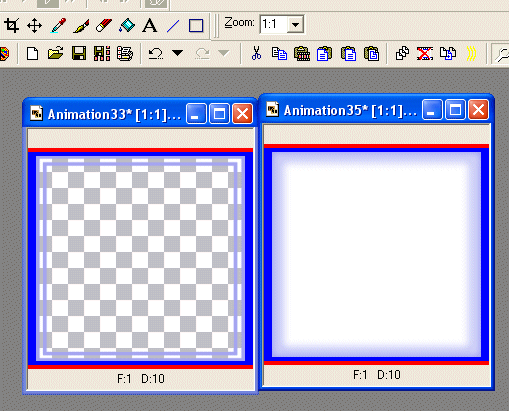Viewport: 509px width, 411px height.
Task: Click the Copy icon
Action: [x=279, y=53]
